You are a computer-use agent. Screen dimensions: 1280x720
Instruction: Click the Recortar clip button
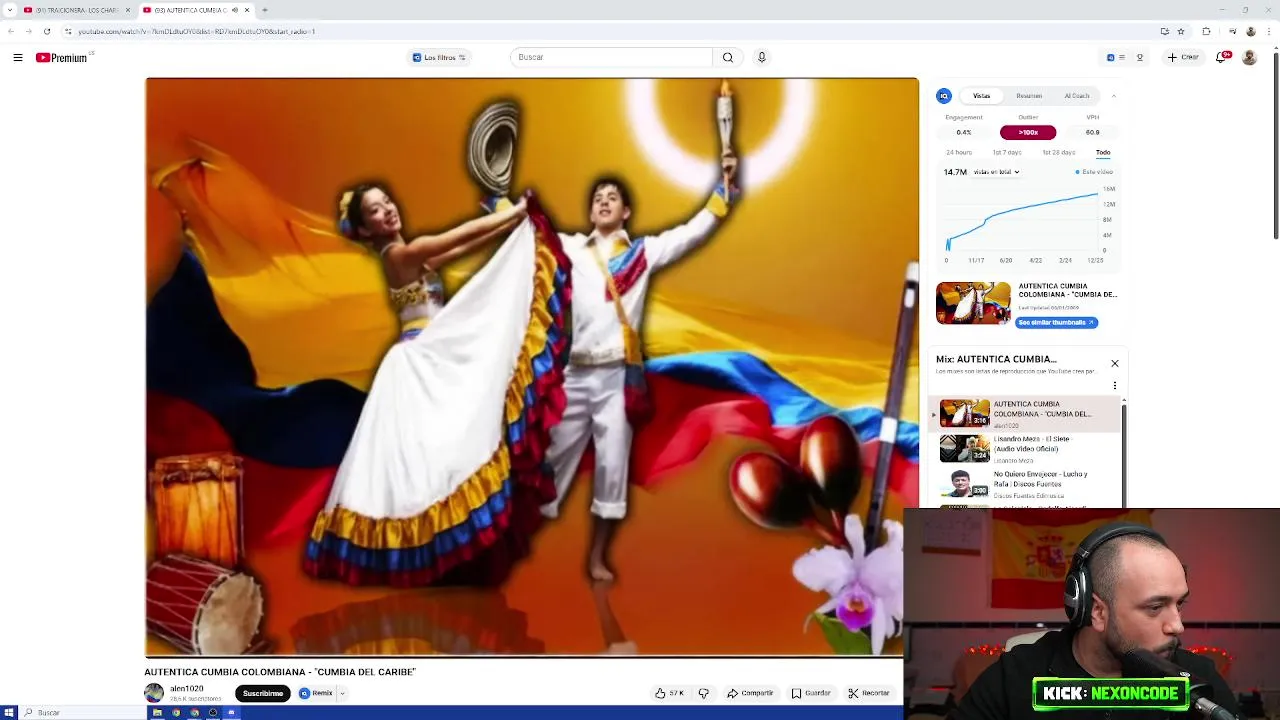tap(868, 693)
